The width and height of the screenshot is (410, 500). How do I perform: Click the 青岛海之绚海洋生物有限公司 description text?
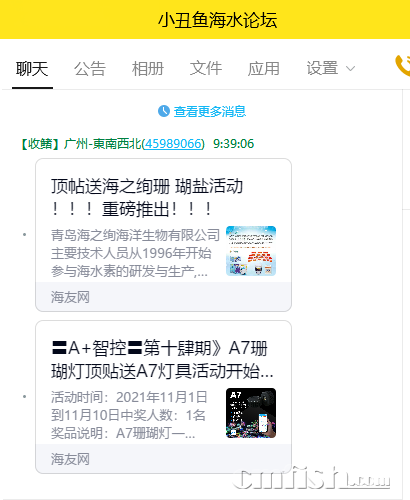point(135,253)
